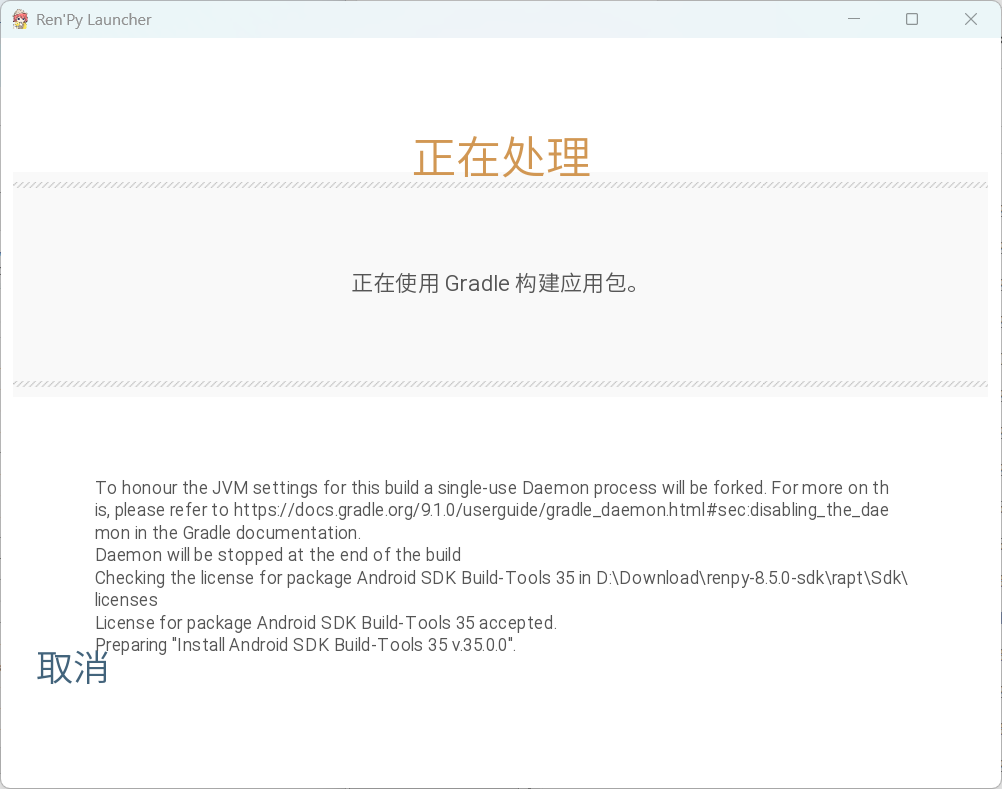Minimize the Ren'Py Launcher window
The width and height of the screenshot is (1002, 789).
click(853, 19)
